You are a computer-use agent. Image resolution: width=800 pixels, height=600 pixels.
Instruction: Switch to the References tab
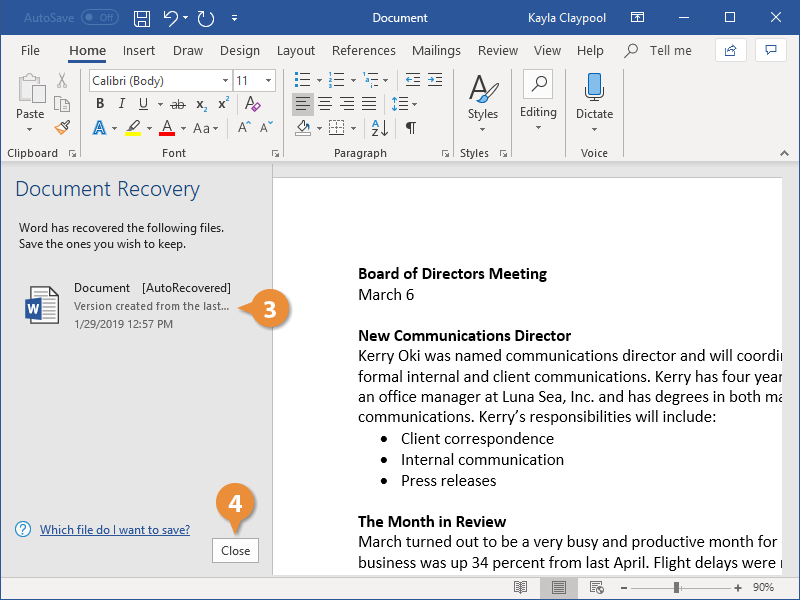tap(364, 51)
